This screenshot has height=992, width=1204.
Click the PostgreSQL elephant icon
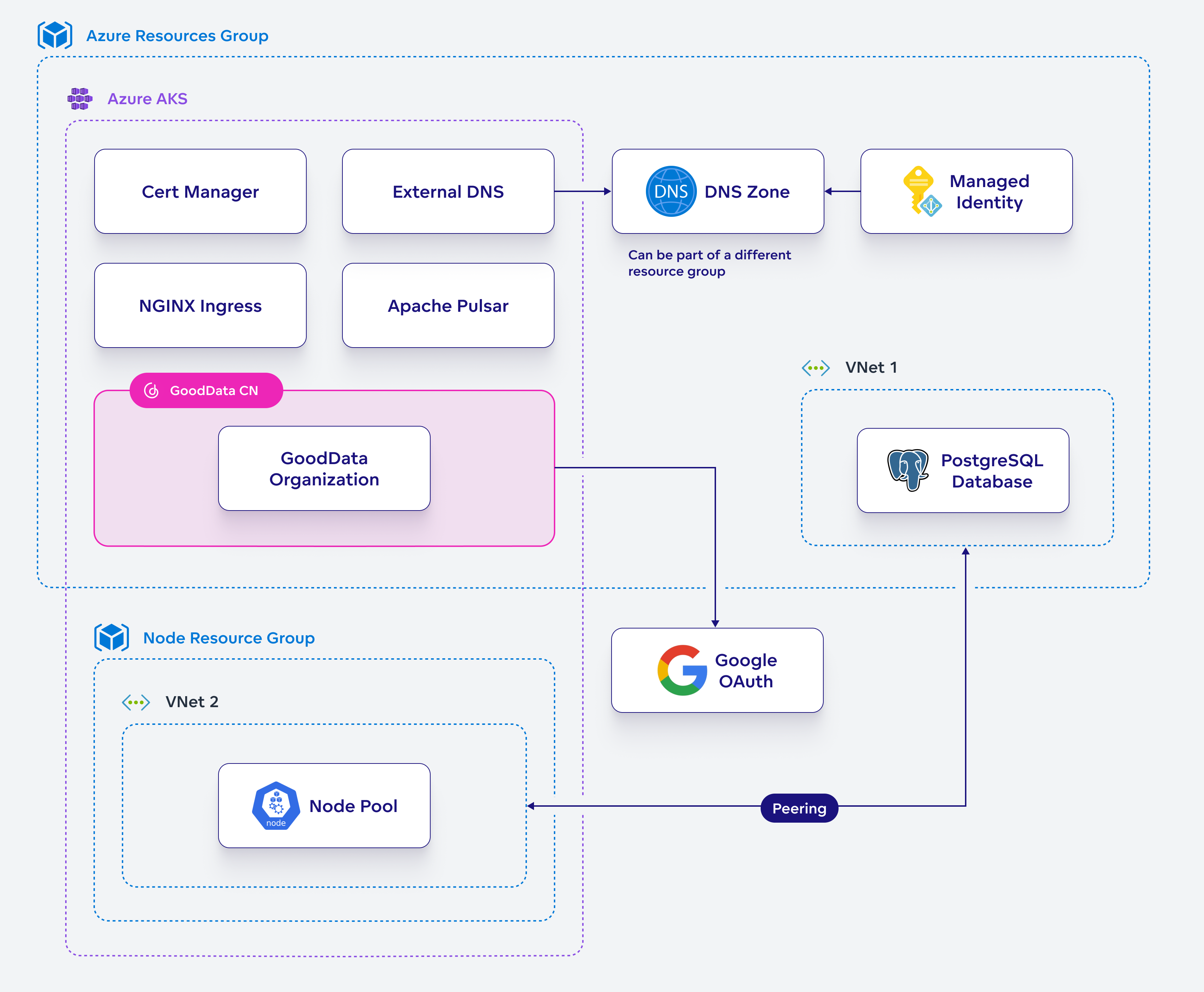coord(908,470)
